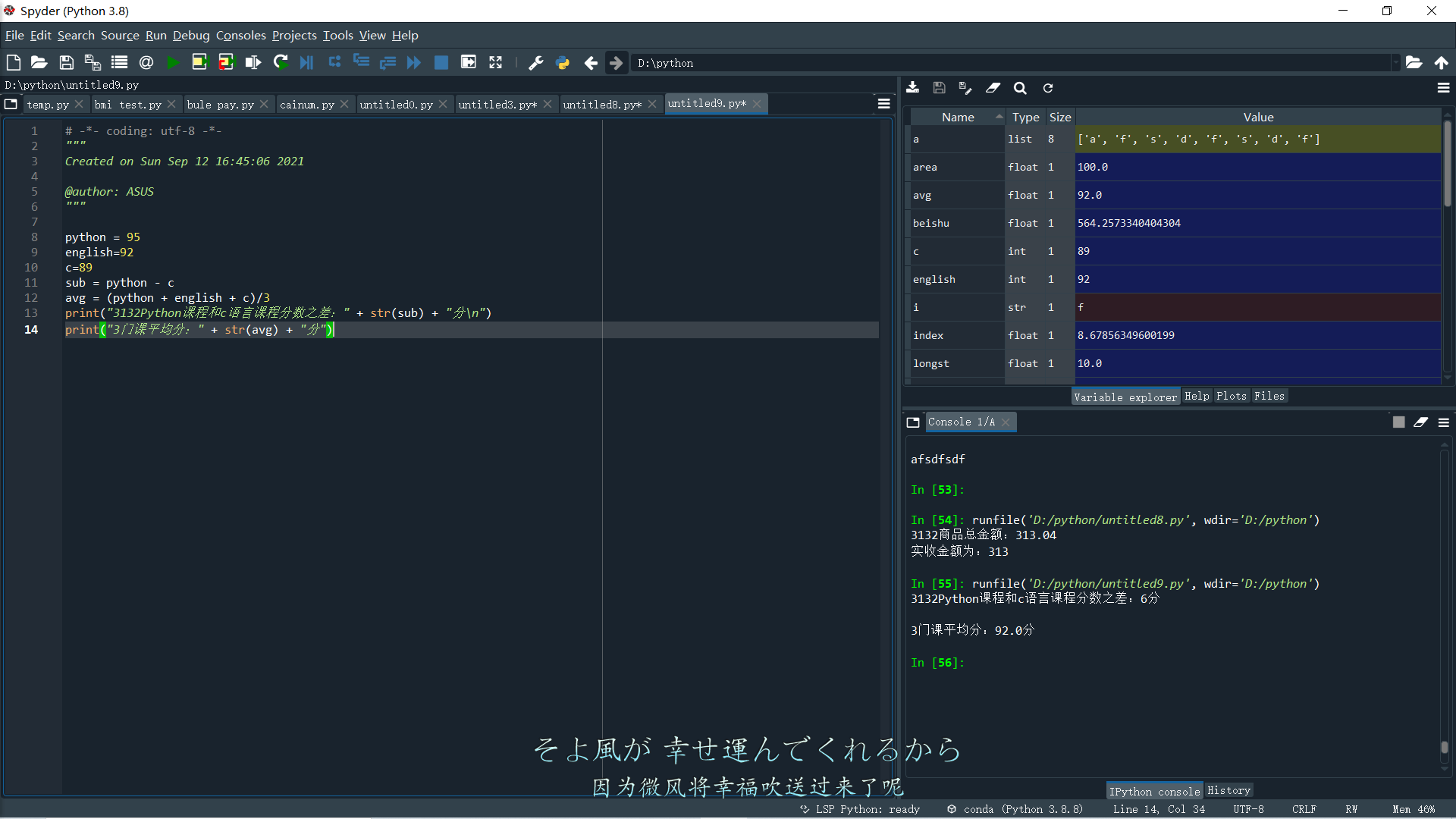This screenshot has width=1456, height=819.
Task: Open Preferences with the wrench icon
Action: [x=535, y=63]
